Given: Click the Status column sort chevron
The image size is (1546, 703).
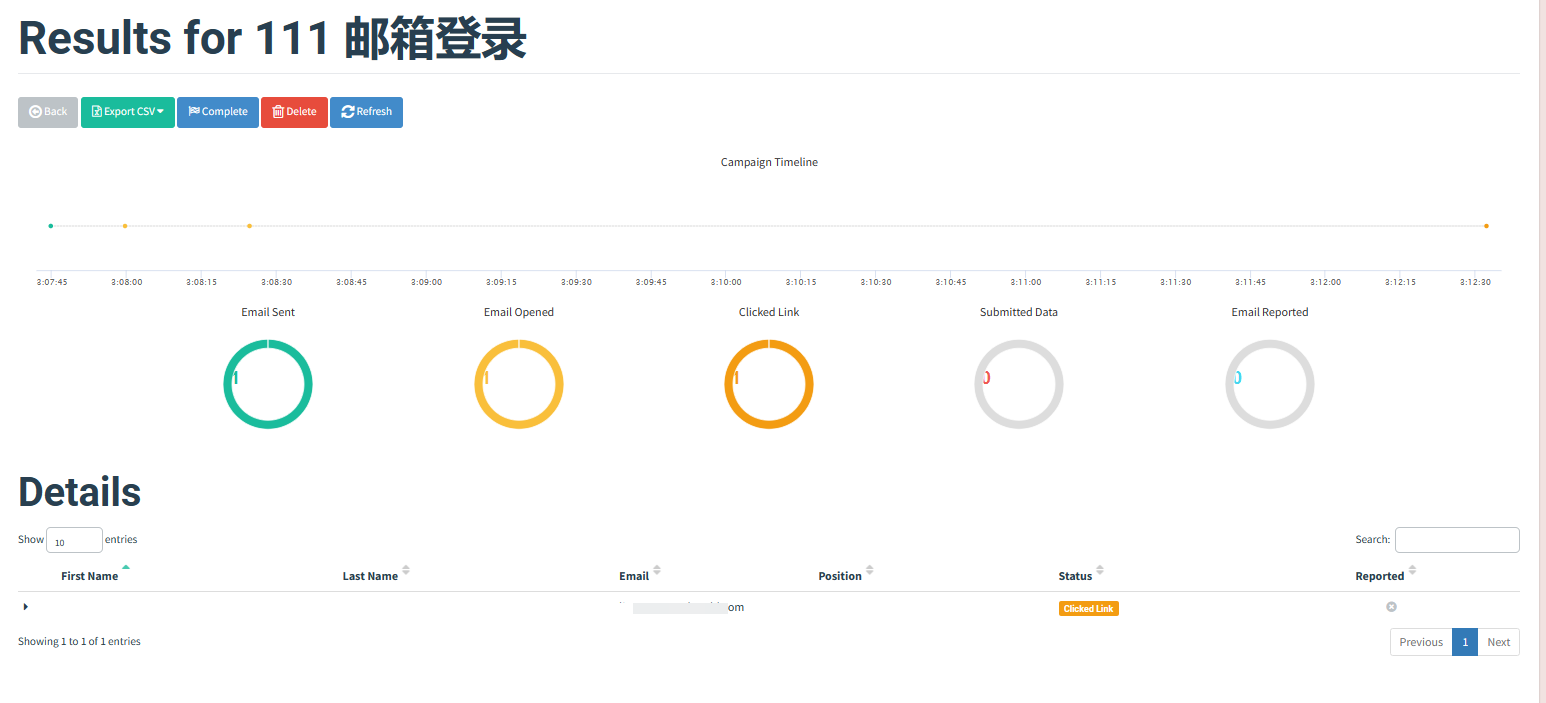Looking at the screenshot, I should pos(1101,572).
